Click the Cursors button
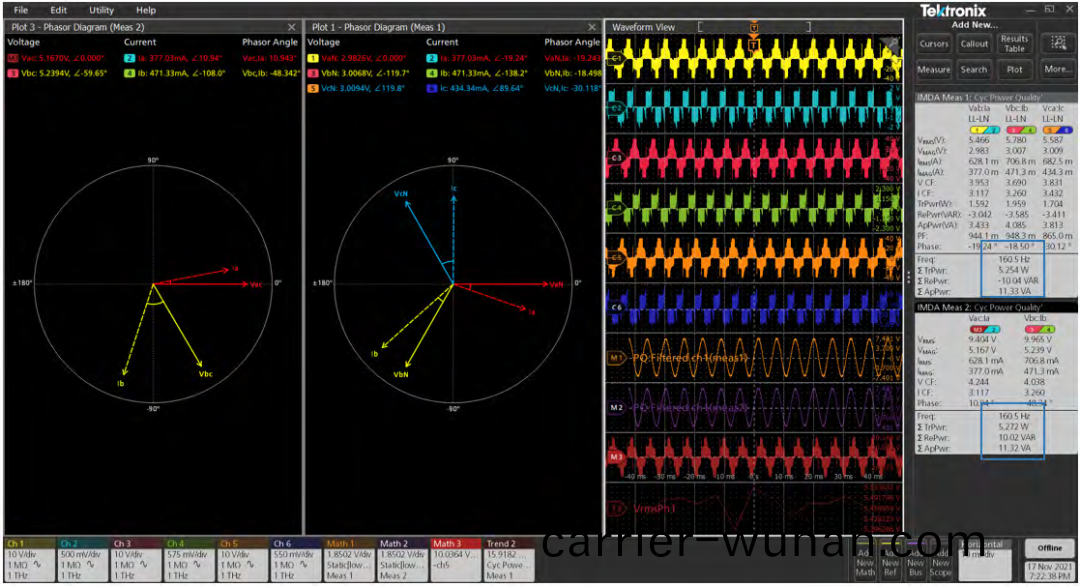Image resolution: width=1080 pixels, height=586 pixels. [934, 44]
